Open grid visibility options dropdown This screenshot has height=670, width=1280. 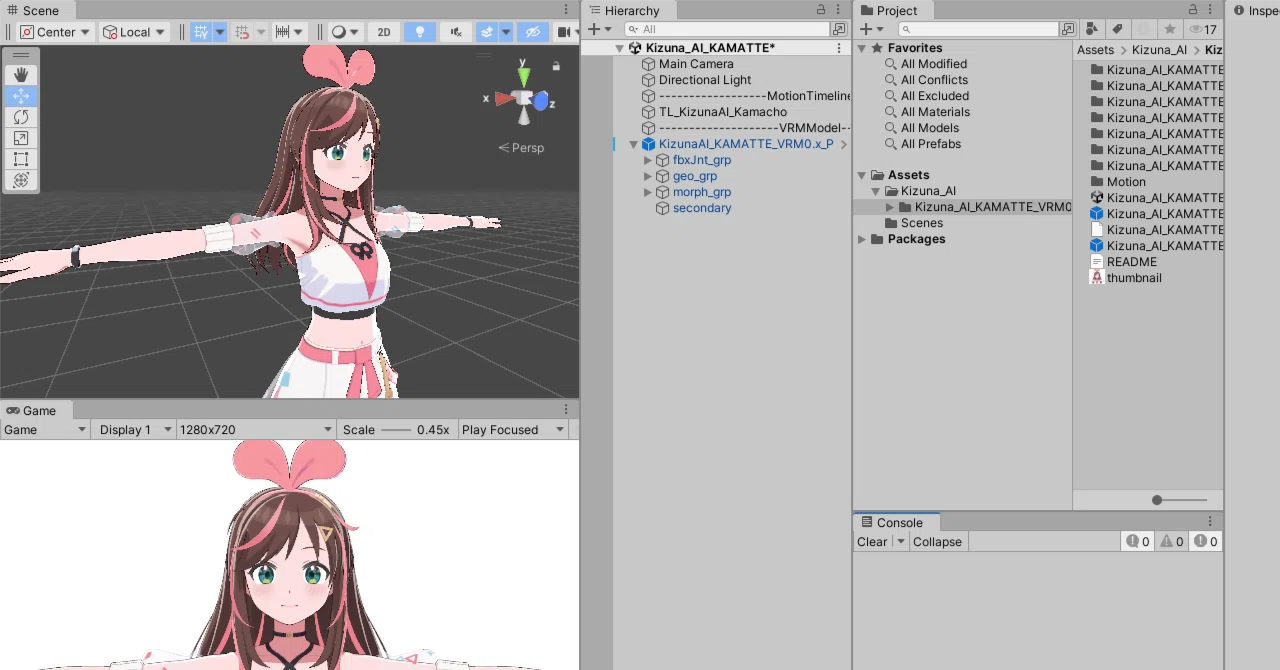(x=220, y=32)
